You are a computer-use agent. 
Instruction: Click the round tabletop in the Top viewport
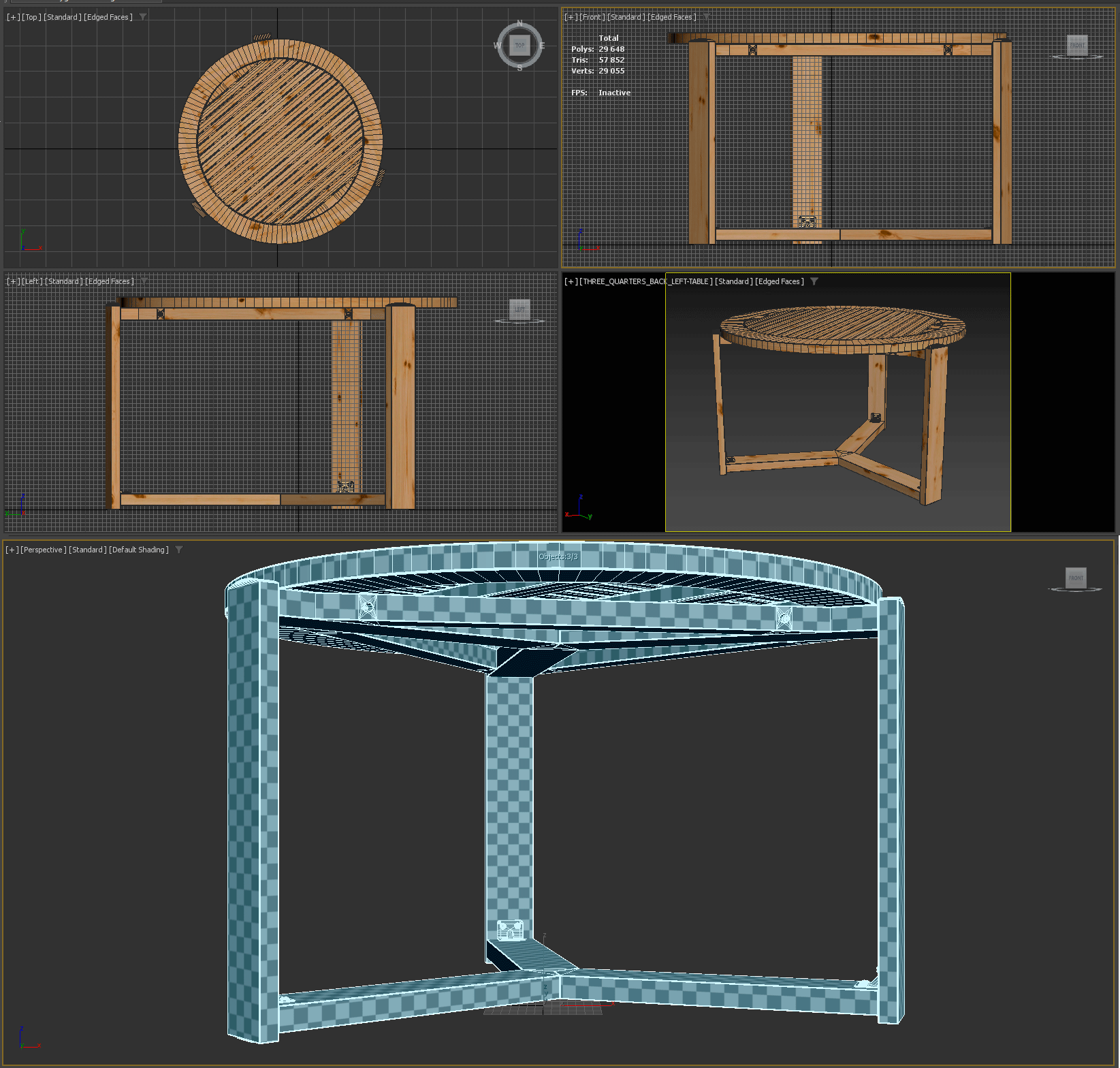tap(281, 142)
